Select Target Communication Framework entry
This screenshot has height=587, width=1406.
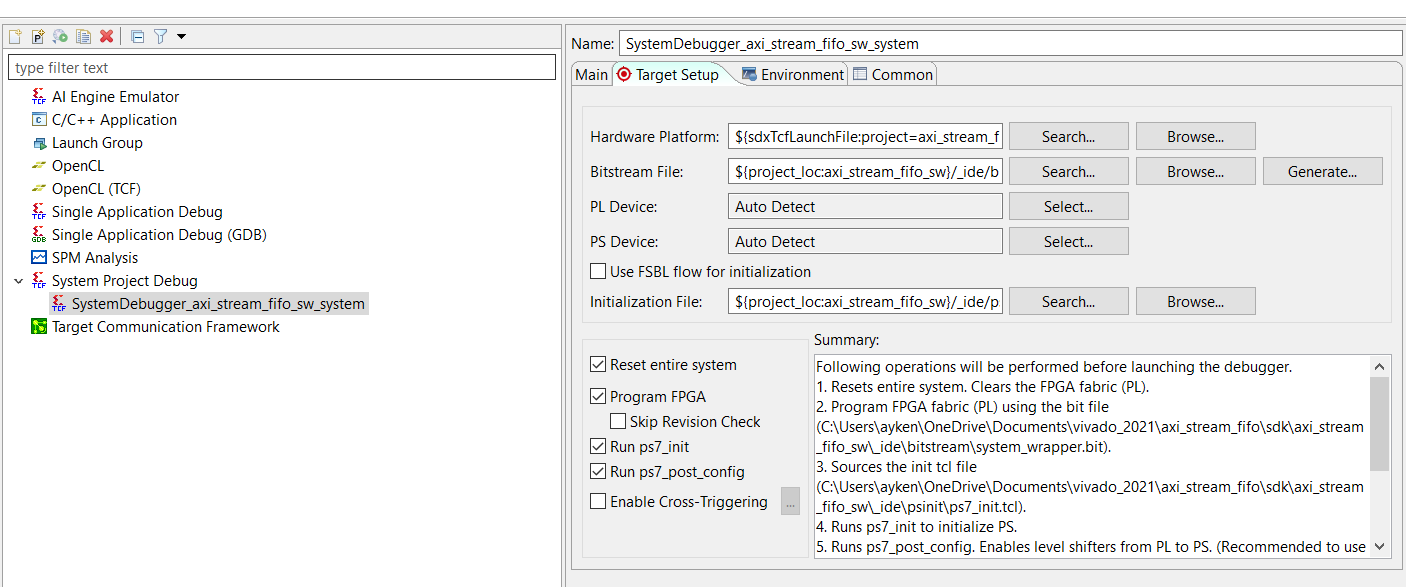click(x=166, y=327)
